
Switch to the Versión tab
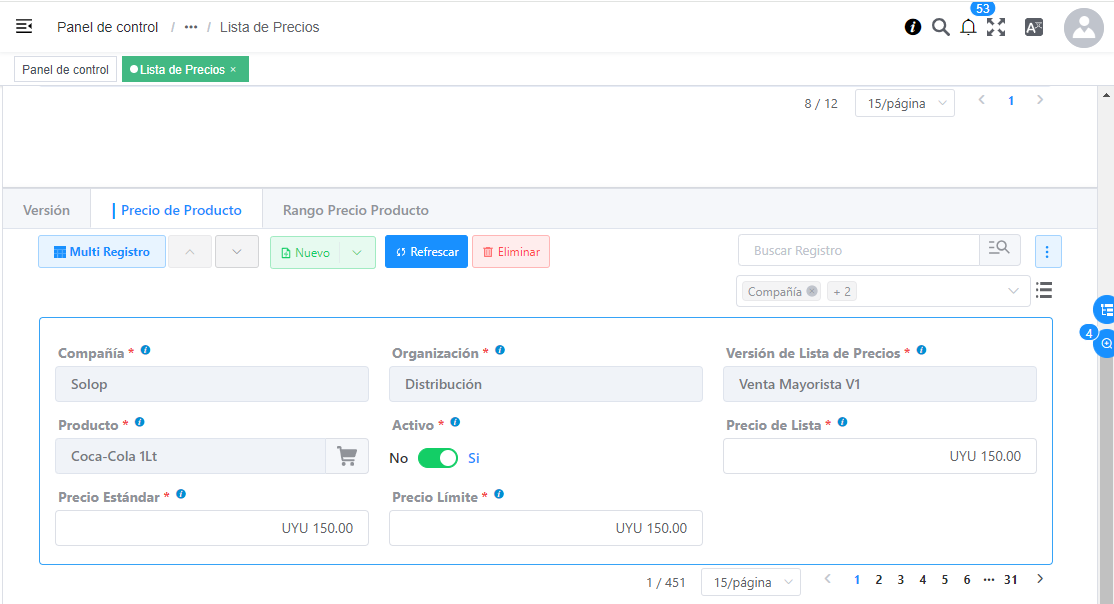pos(47,210)
